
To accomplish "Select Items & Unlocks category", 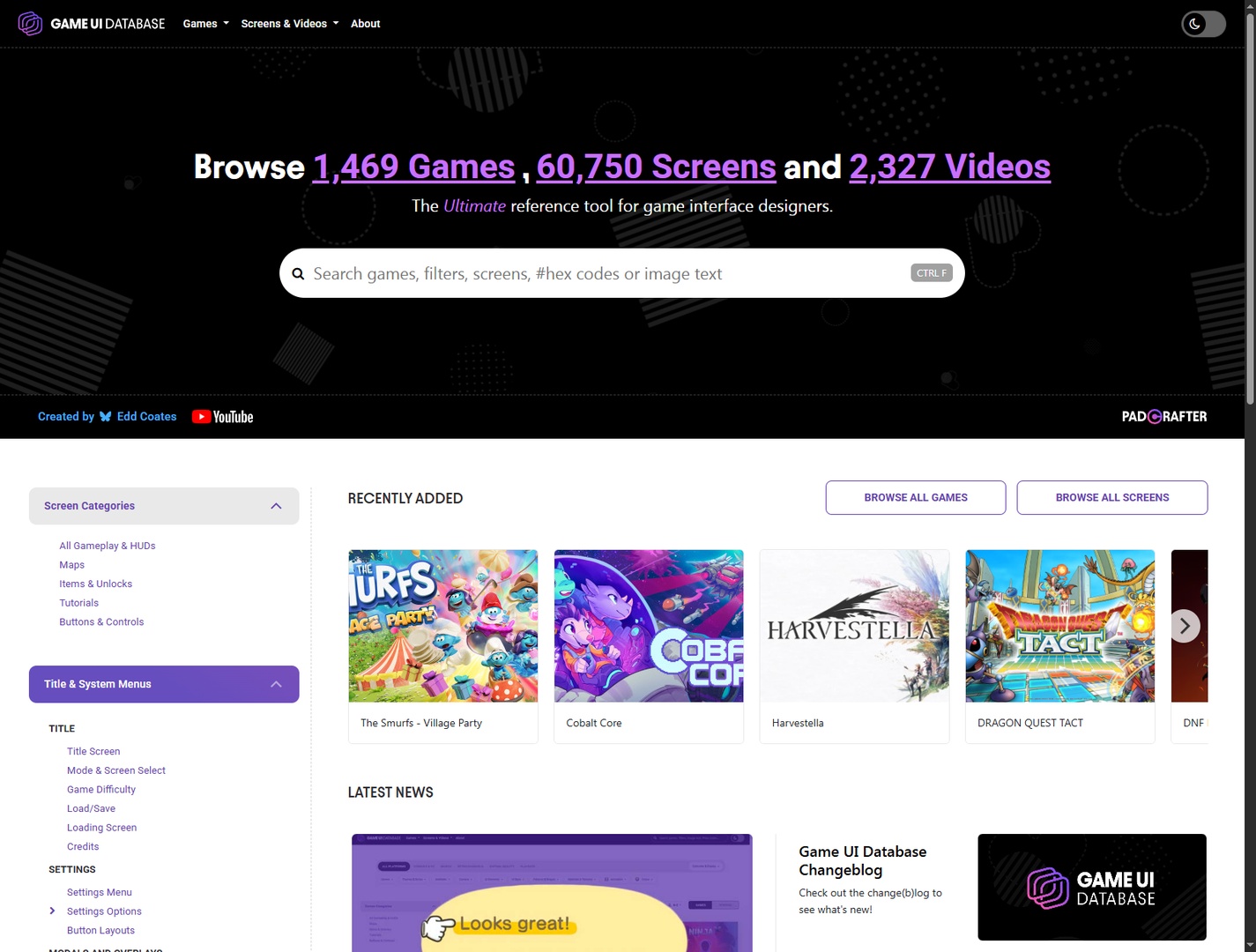I will click(x=96, y=584).
